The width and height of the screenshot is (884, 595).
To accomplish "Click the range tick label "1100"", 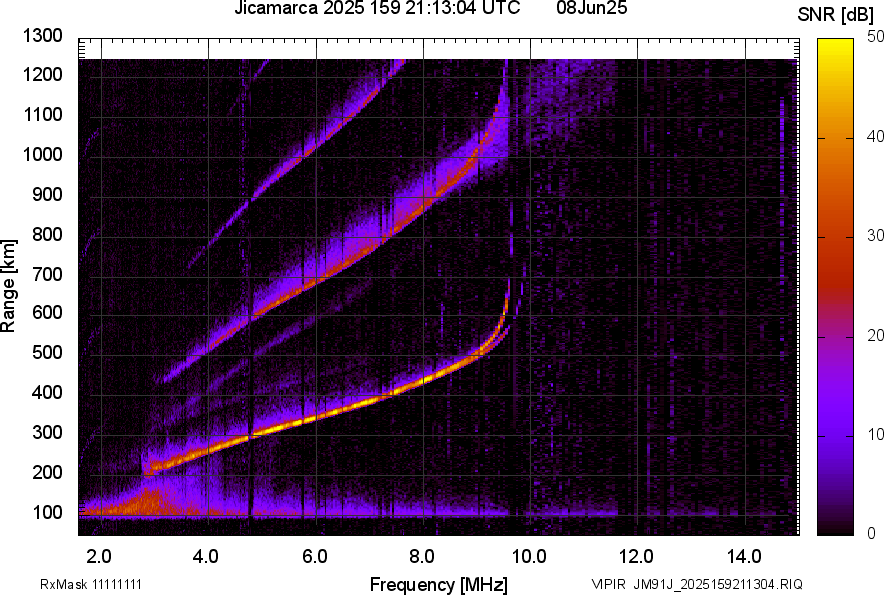I will [x=43, y=115].
